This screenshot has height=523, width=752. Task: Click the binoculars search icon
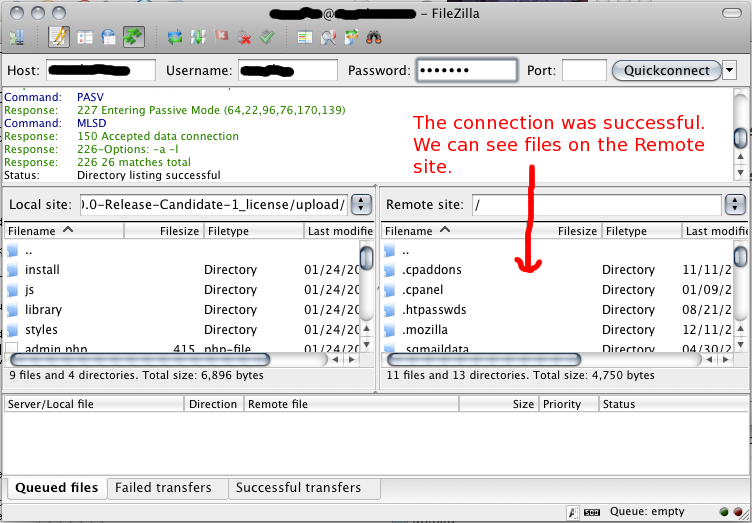click(x=374, y=38)
